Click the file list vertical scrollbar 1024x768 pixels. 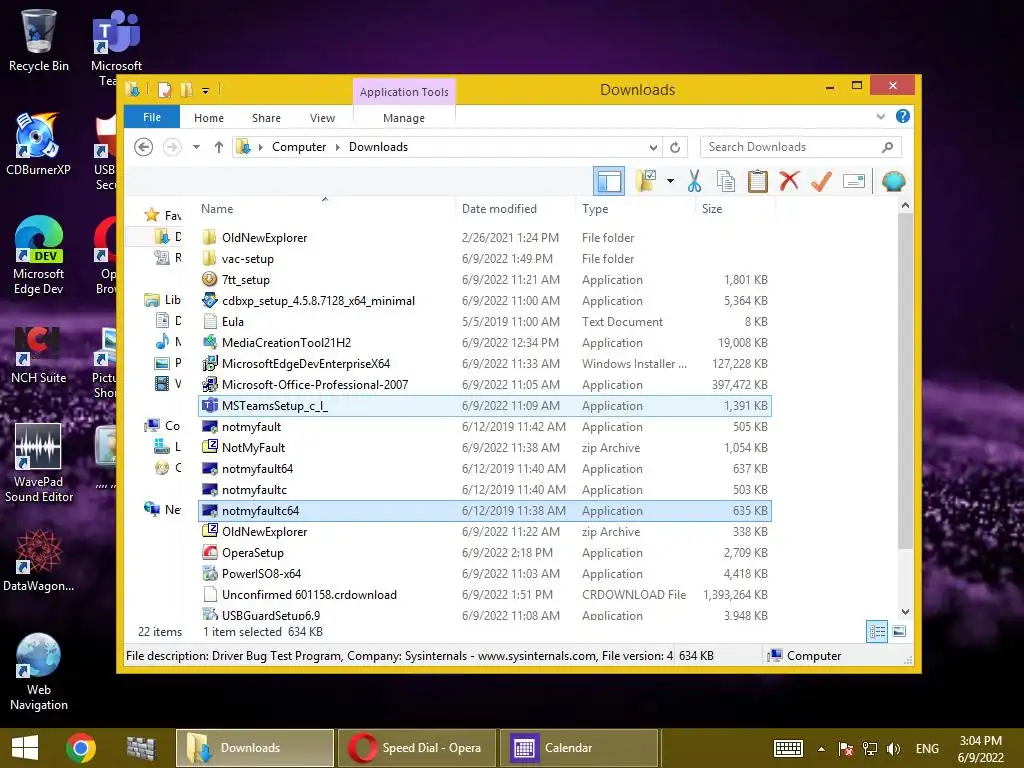click(905, 381)
